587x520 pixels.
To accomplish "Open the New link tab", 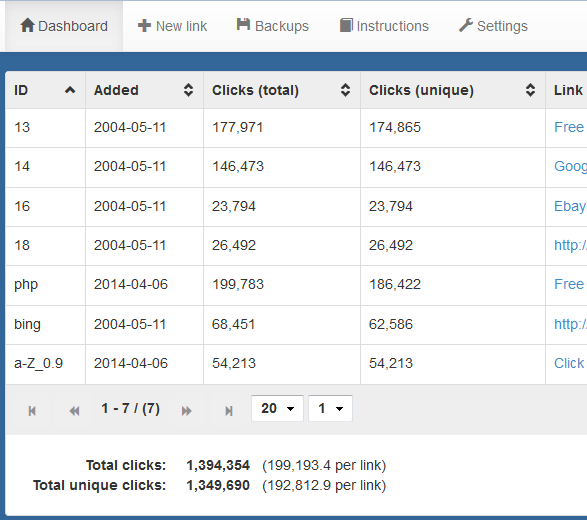I will [x=172, y=26].
